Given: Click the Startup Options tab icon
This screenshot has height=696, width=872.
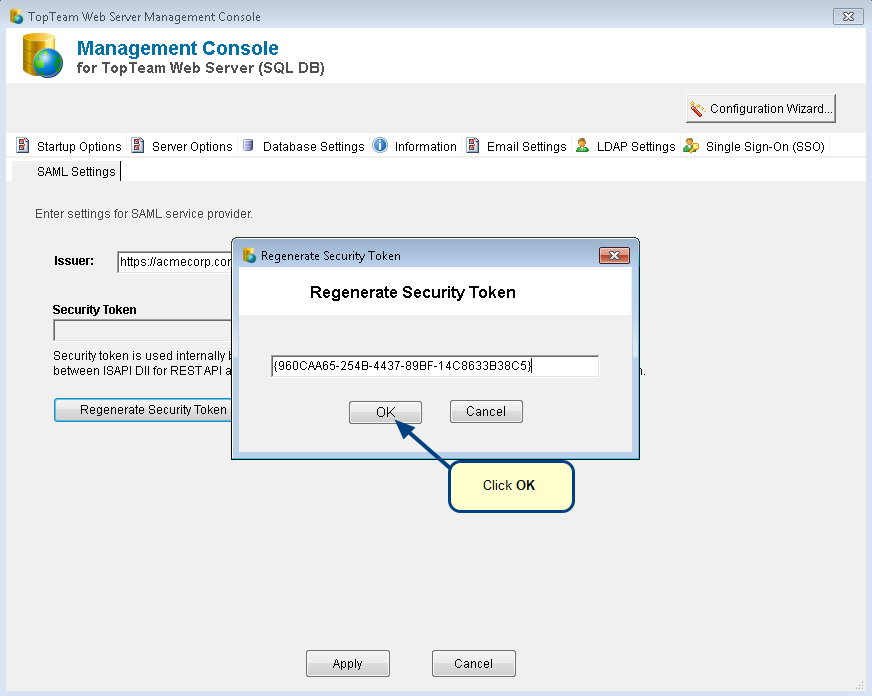Looking at the screenshot, I should (x=23, y=146).
